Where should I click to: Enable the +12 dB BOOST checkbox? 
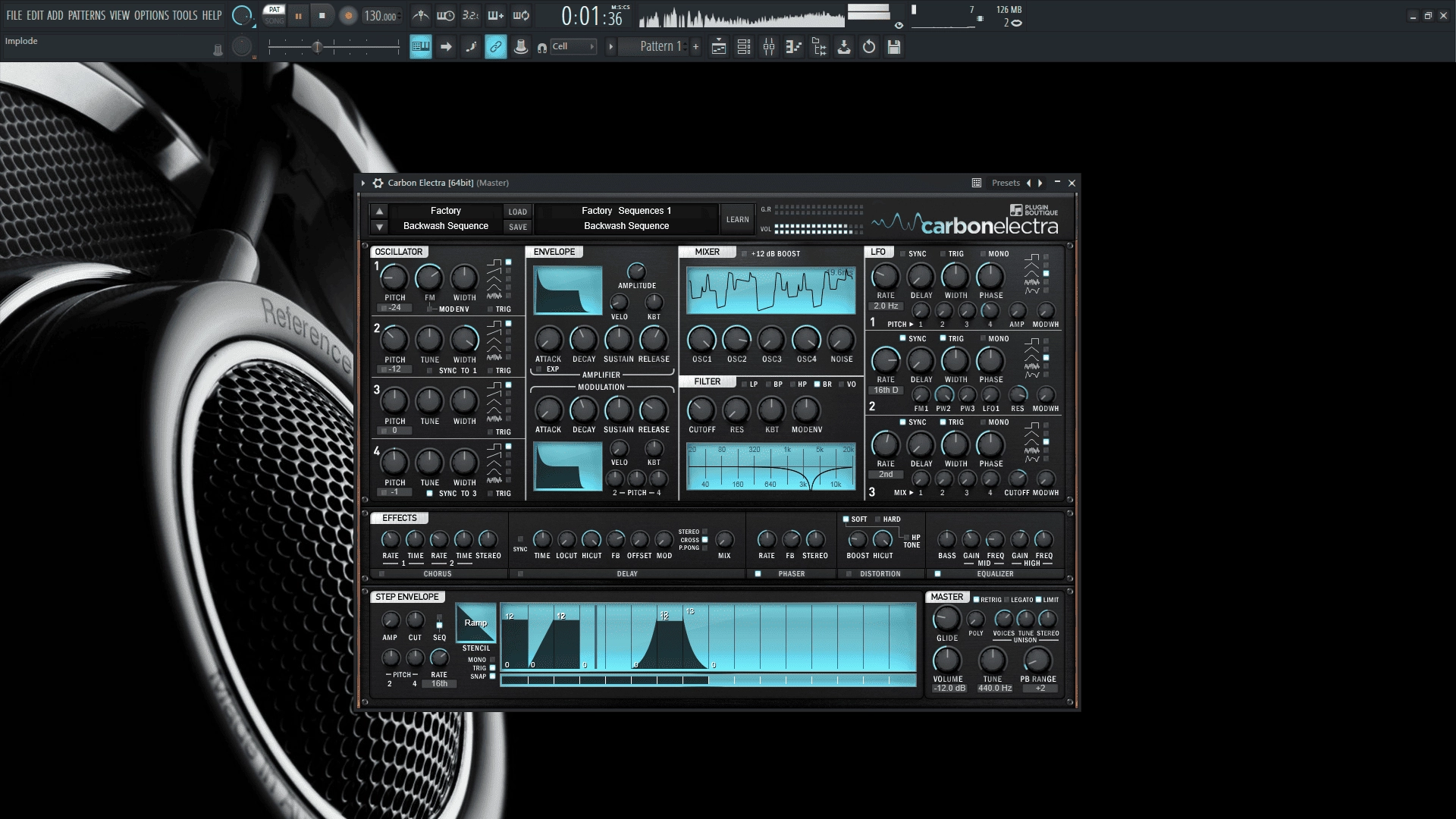(745, 254)
